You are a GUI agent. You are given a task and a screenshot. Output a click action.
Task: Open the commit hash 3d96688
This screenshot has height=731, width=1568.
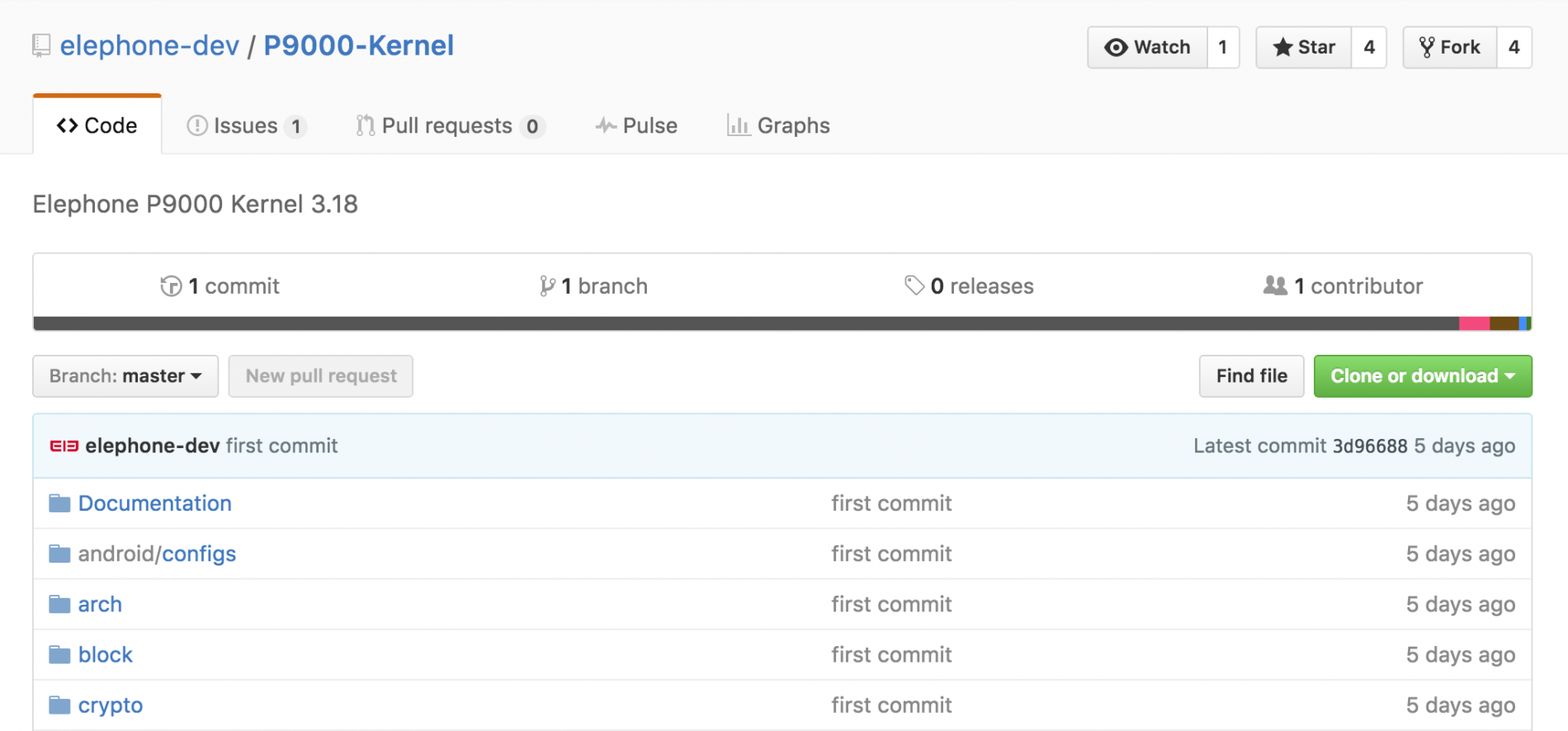pos(1370,446)
